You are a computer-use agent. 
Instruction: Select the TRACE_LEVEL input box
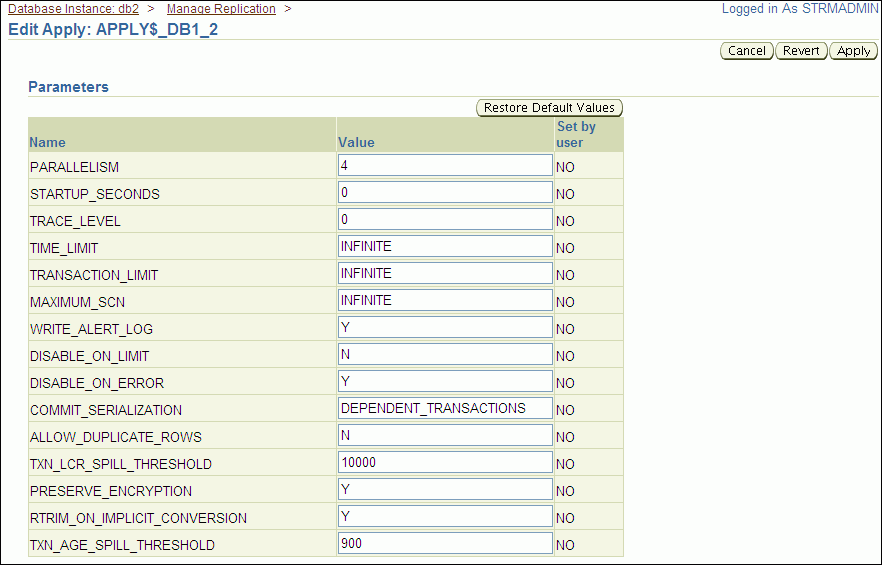pos(445,219)
